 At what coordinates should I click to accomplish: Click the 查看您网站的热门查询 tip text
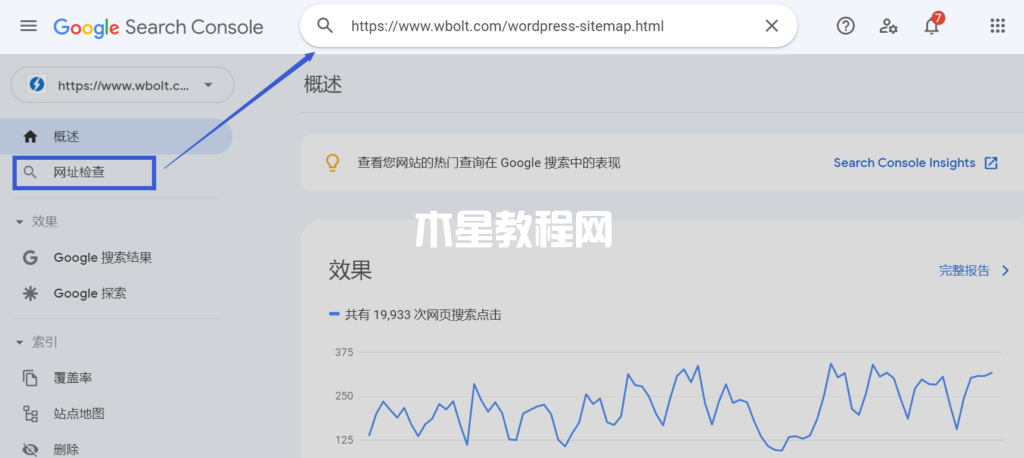tap(488, 163)
